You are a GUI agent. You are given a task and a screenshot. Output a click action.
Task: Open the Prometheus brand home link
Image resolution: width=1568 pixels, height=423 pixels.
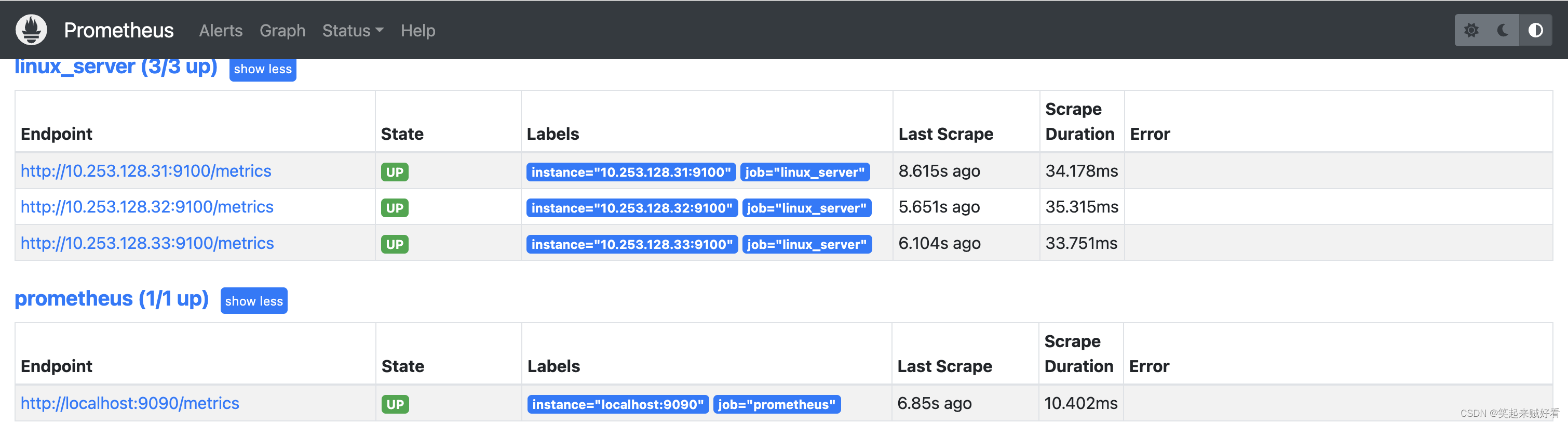[x=119, y=31]
